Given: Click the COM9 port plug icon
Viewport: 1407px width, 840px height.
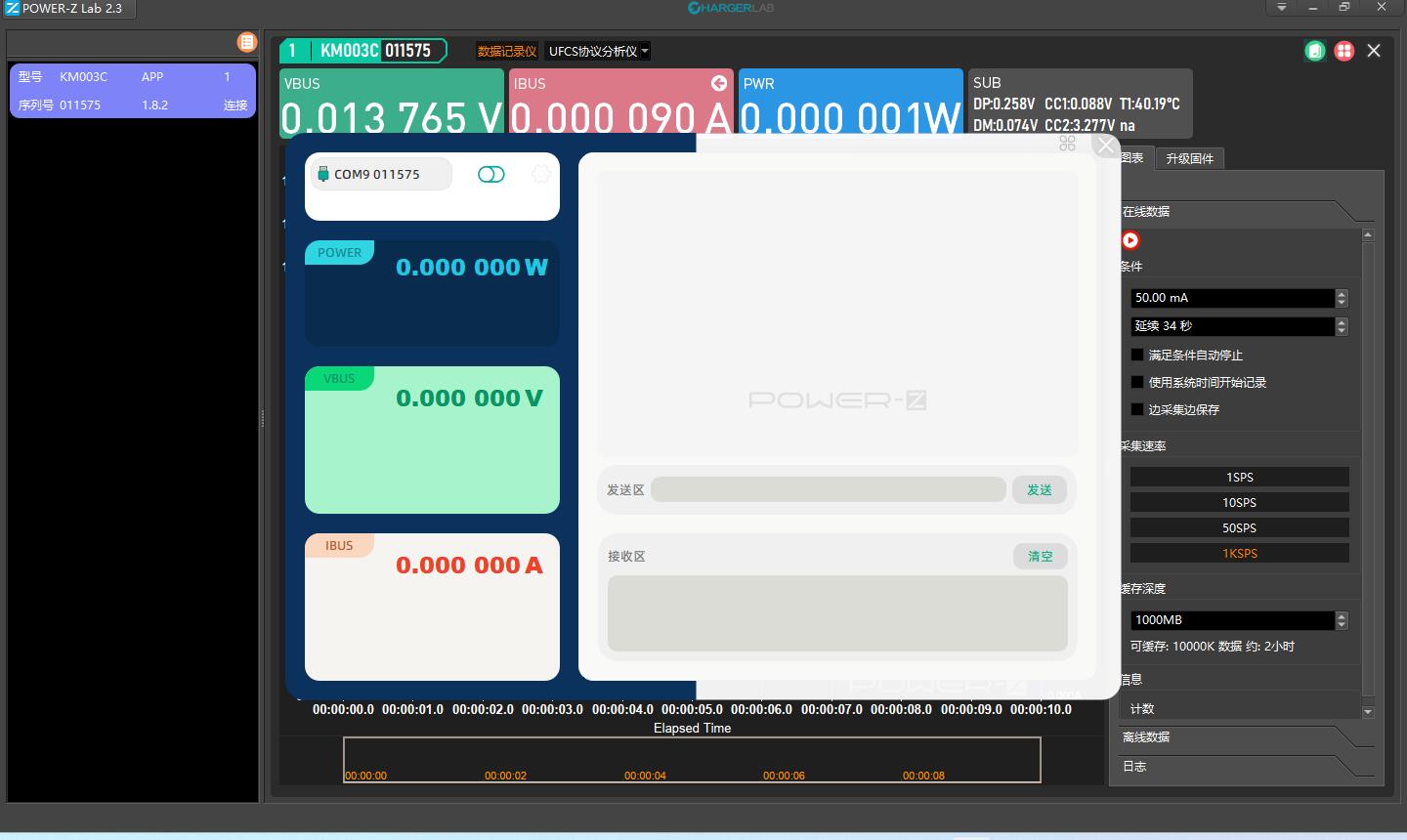Looking at the screenshot, I should tap(323, 174).
